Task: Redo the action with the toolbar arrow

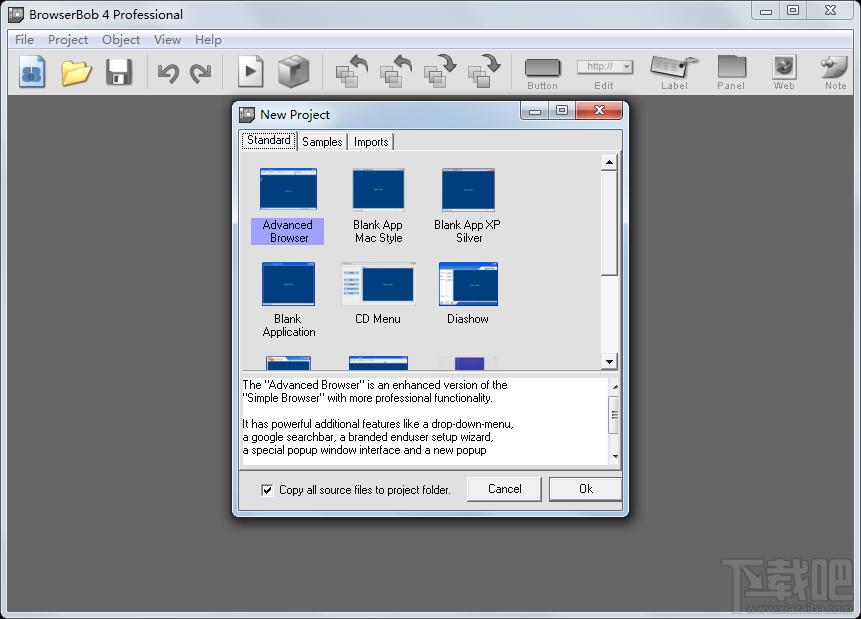Action: coord(200,73)
